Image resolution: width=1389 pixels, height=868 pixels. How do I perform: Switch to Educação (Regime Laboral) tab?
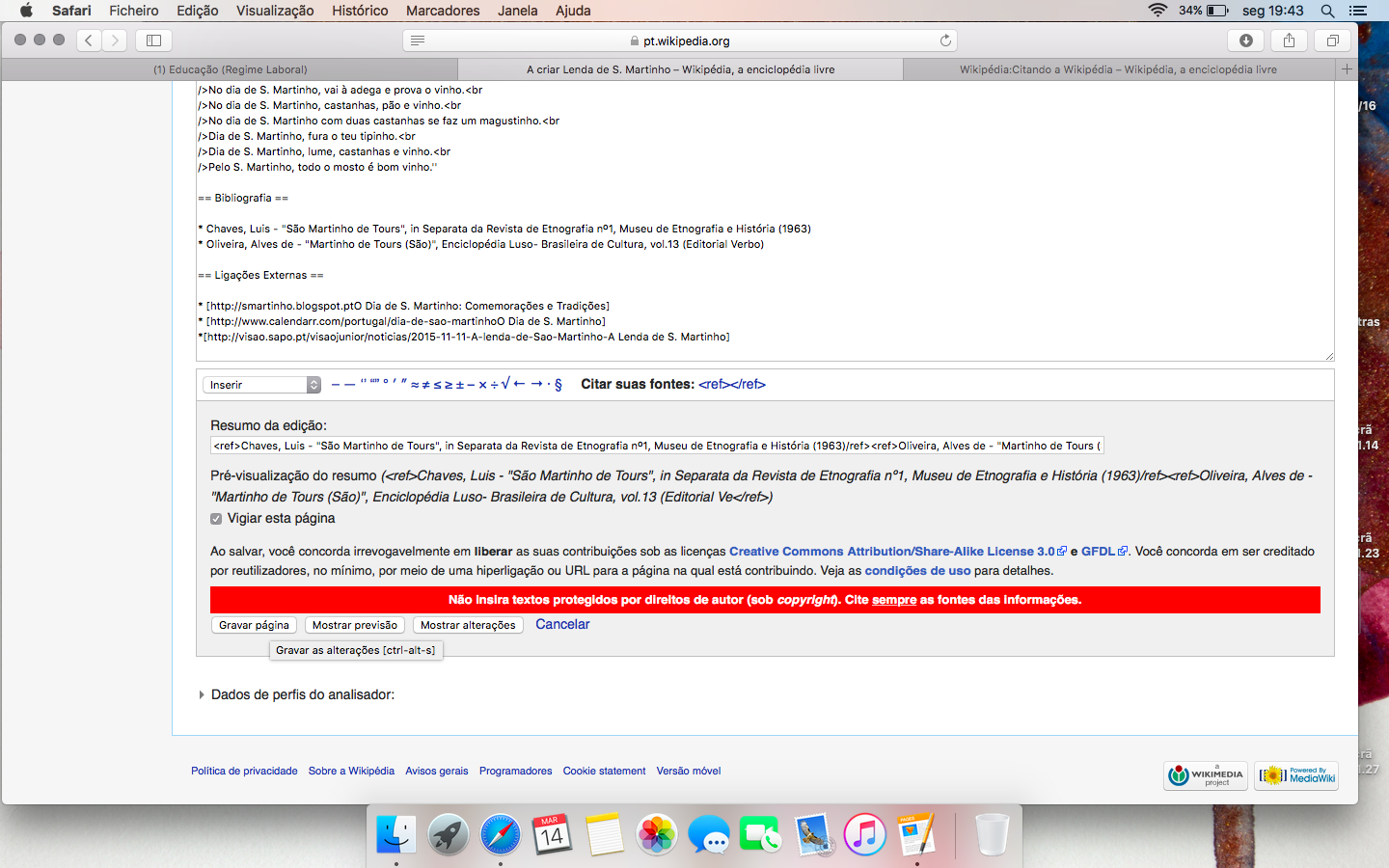(x=230, y=69)
